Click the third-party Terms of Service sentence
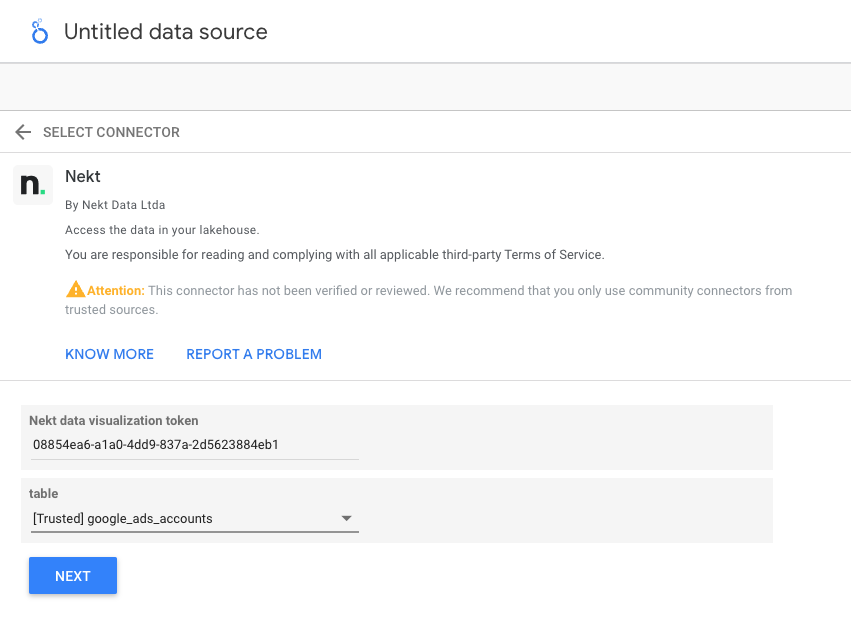Screen dimensions: 851x623 [x=334, y=255]
